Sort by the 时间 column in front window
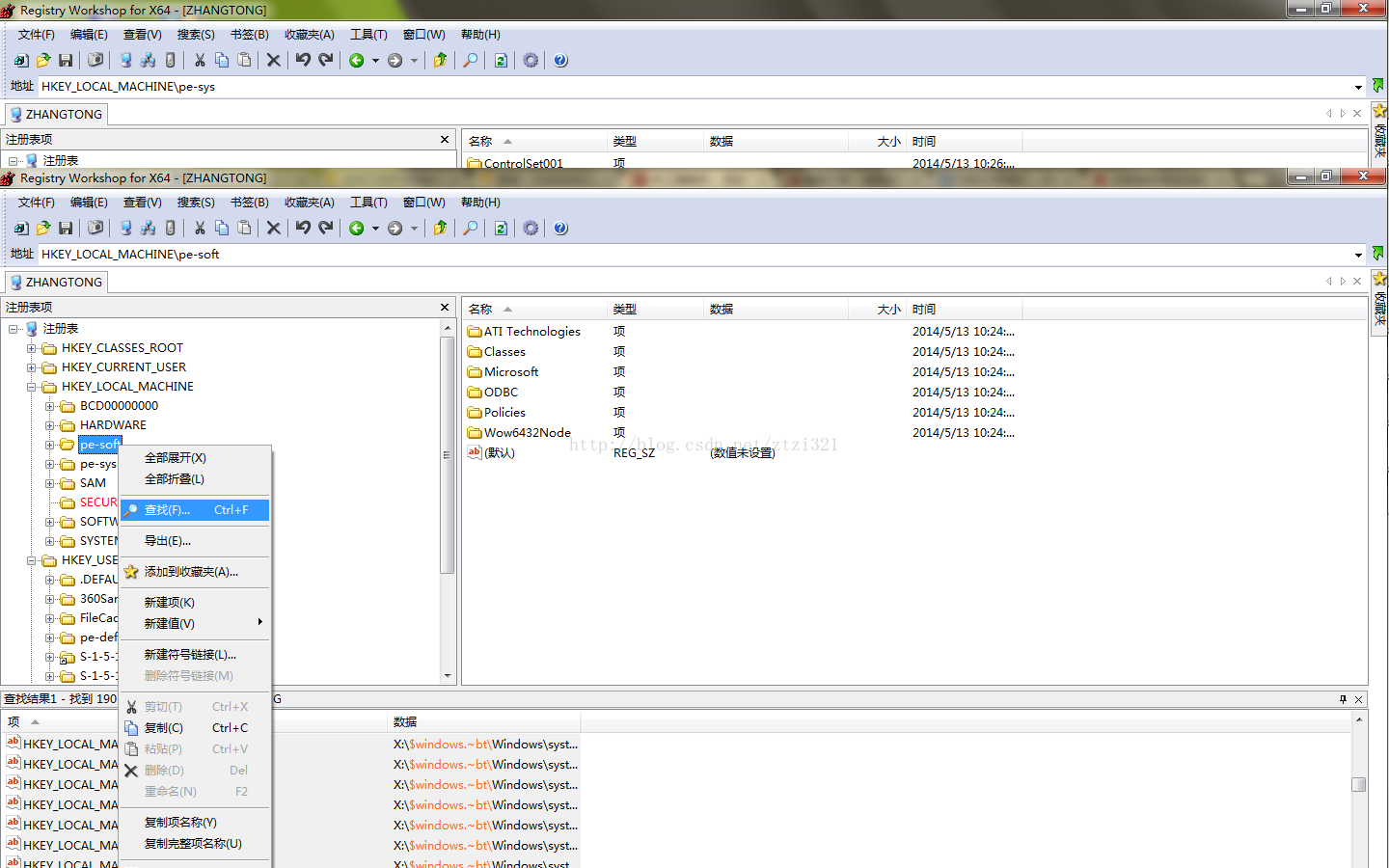This screenshot has width=1389, height=868. [965, 310]
